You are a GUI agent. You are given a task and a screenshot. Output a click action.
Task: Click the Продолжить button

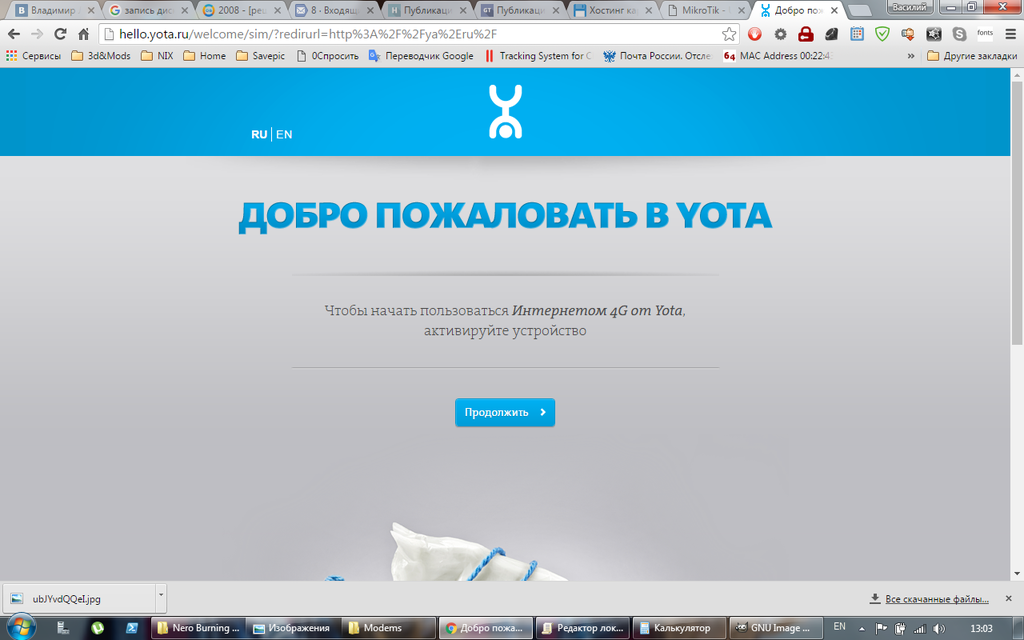tap(505, 412)
